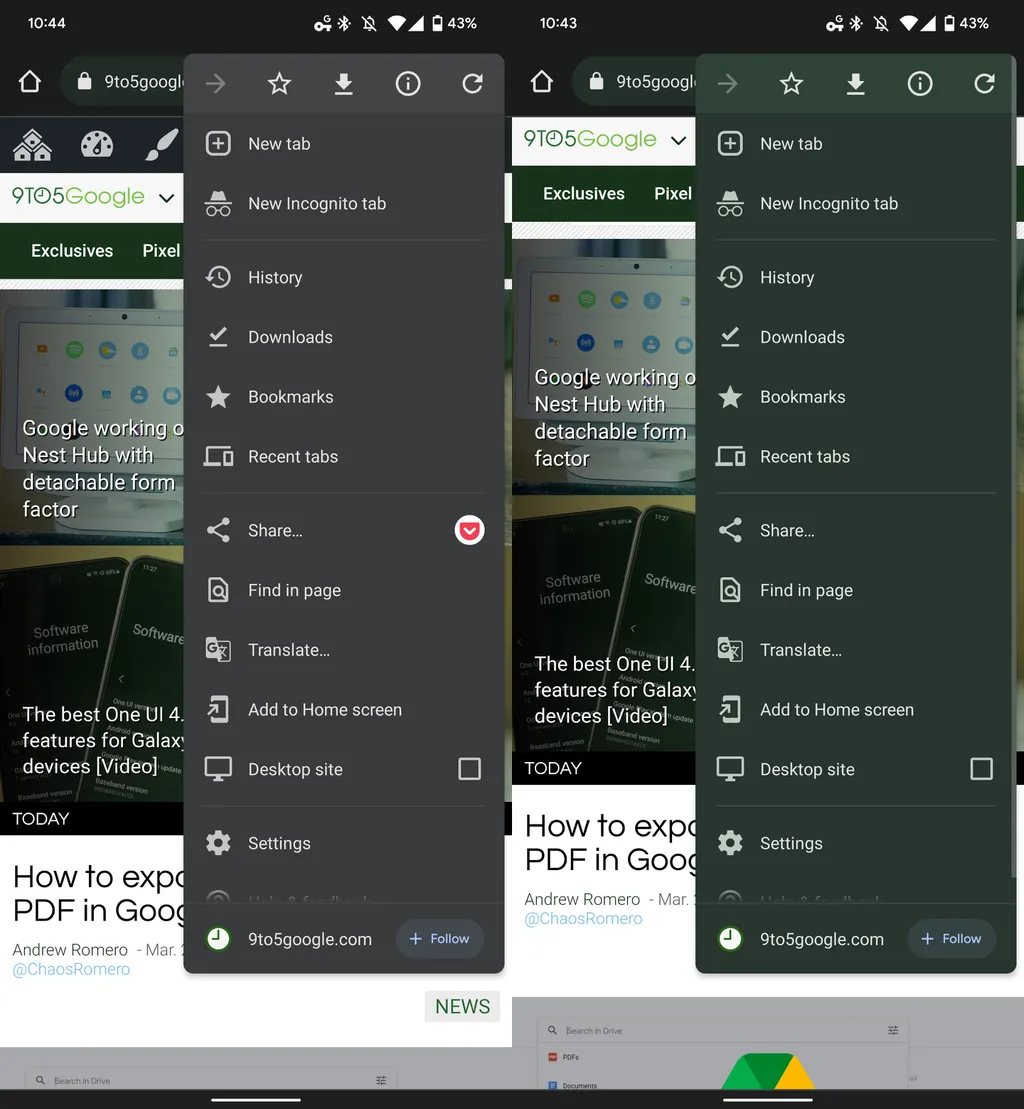Download the page using the left menu's download icon
1024x1109 pixels.
(x=344, y=84)
